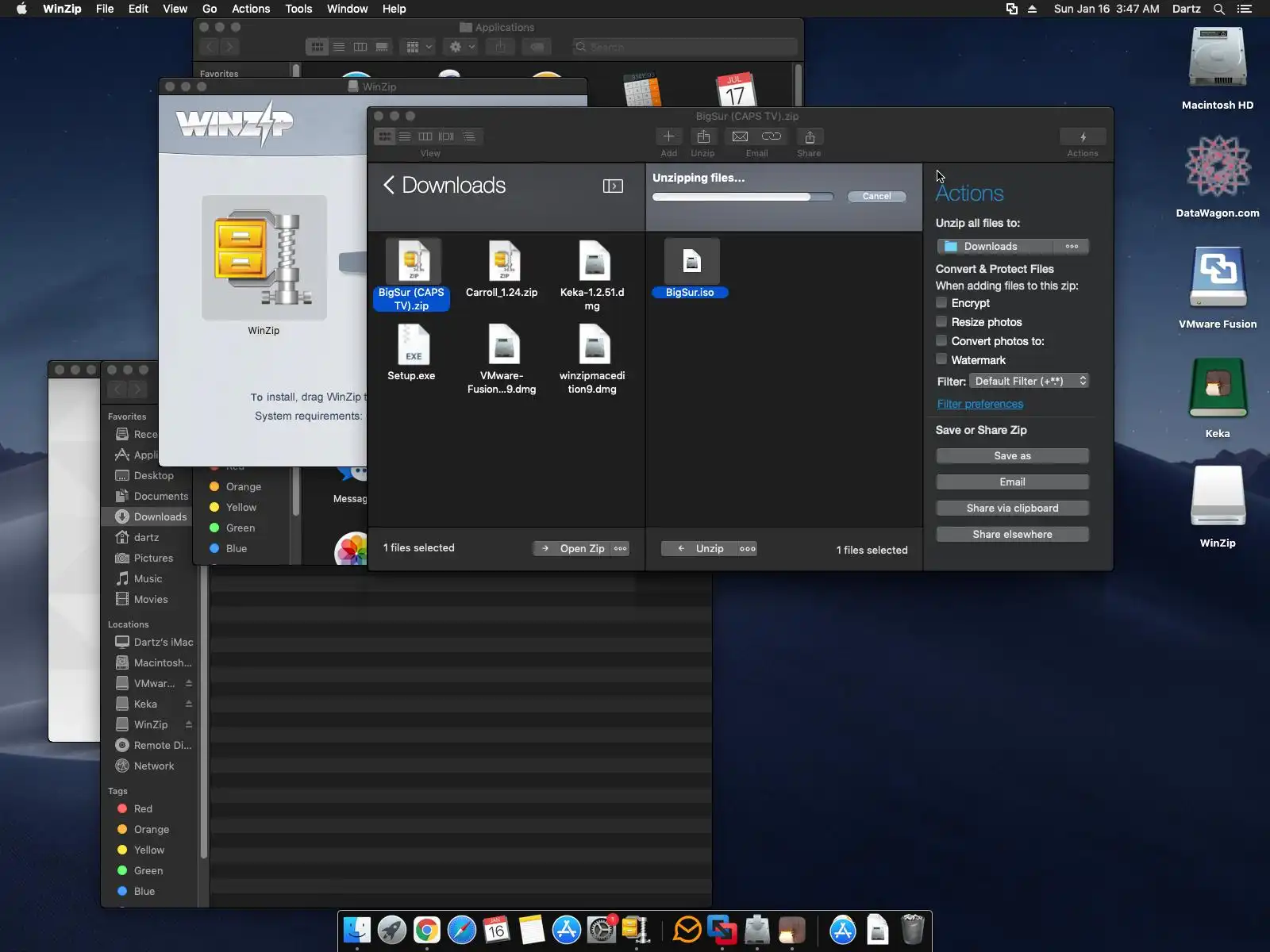The width and height of the screenshot is (1270, 952).
Task: Open the DataWagon.com desktop icon
Action: [x=1218, y=176]
